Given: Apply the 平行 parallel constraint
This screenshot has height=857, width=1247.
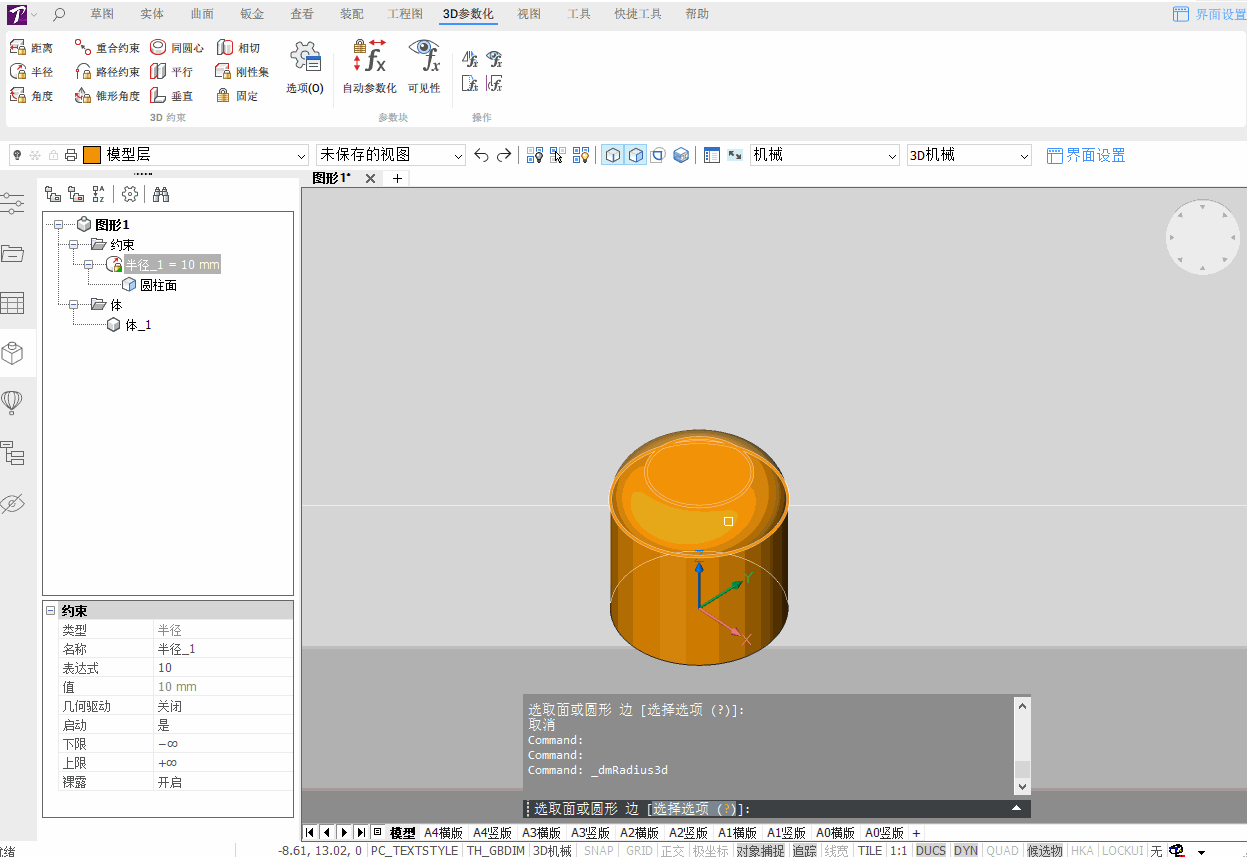Looking at the screenshot, I should 172,72.
